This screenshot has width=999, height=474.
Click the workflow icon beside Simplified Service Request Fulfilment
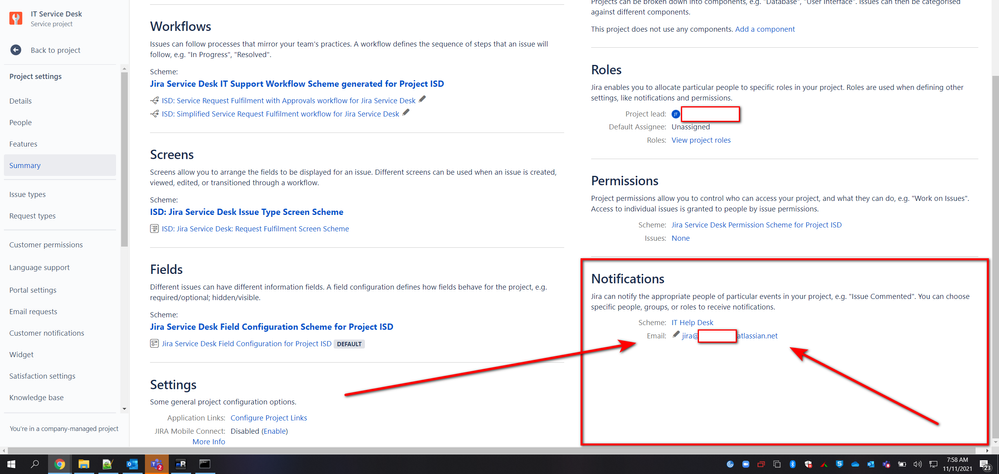154,114
